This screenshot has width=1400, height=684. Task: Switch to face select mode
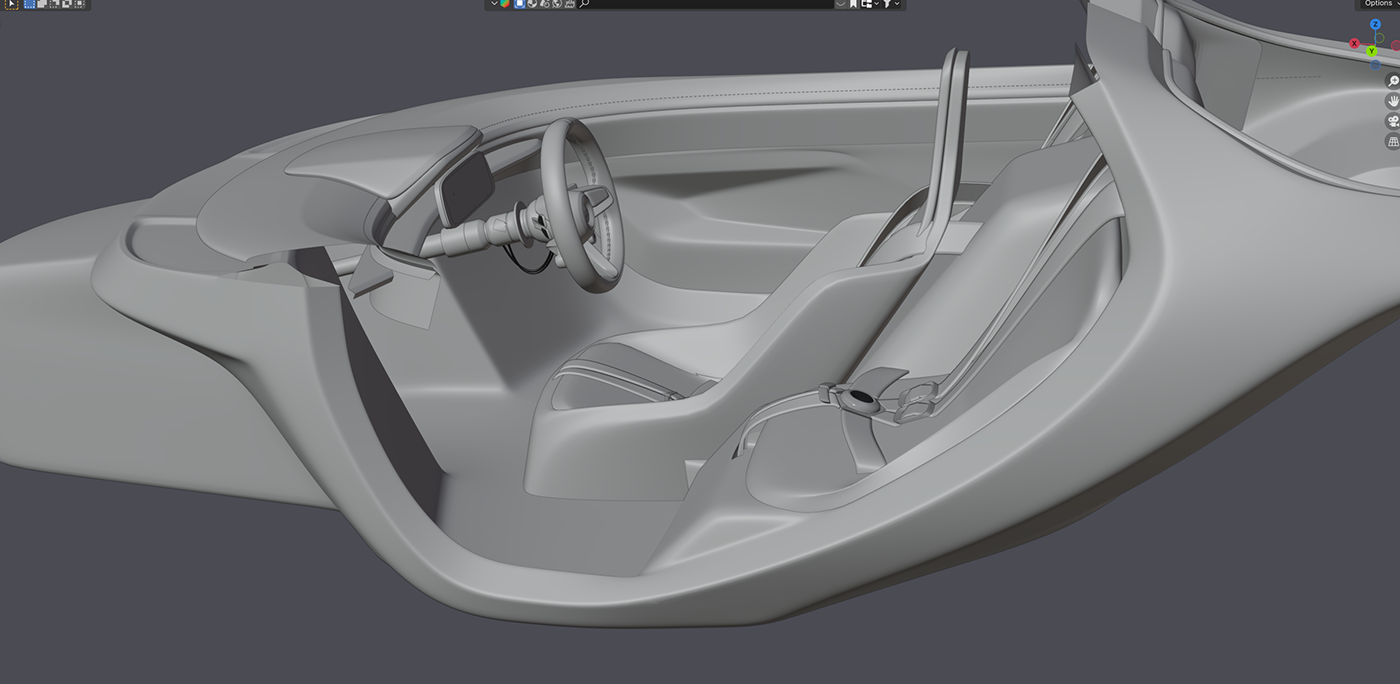pyautogui.click(x=54, y=5)
